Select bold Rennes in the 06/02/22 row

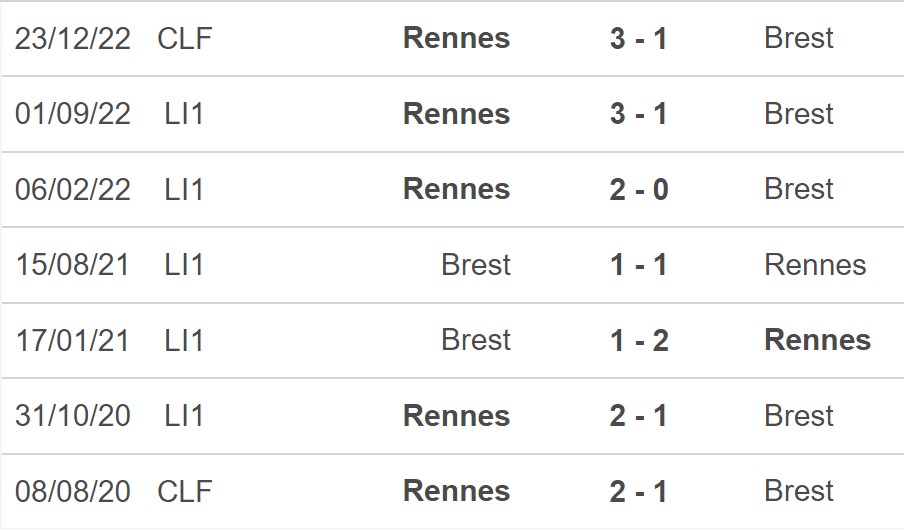pos(457,190)
